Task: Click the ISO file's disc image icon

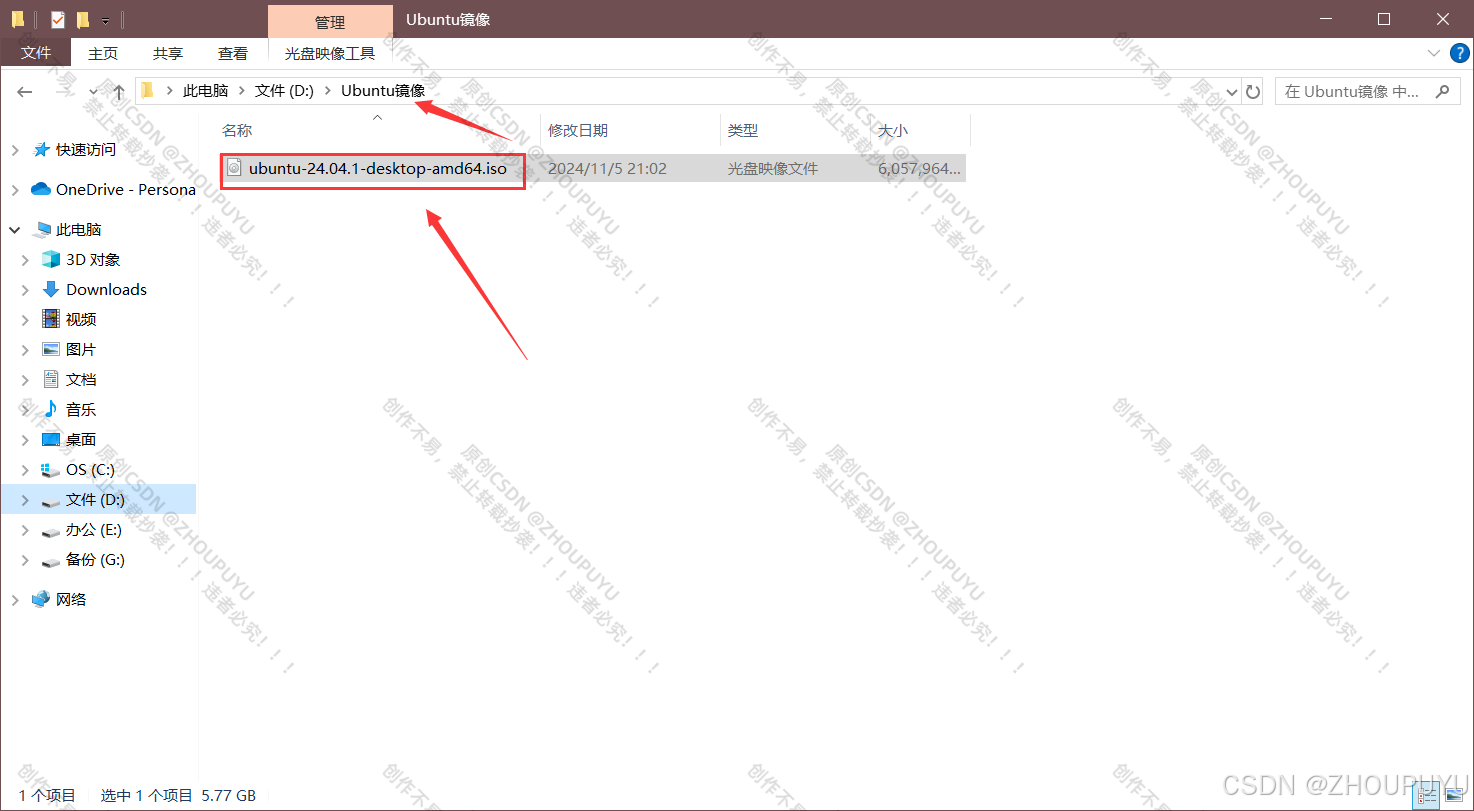Action: [234, 168]
